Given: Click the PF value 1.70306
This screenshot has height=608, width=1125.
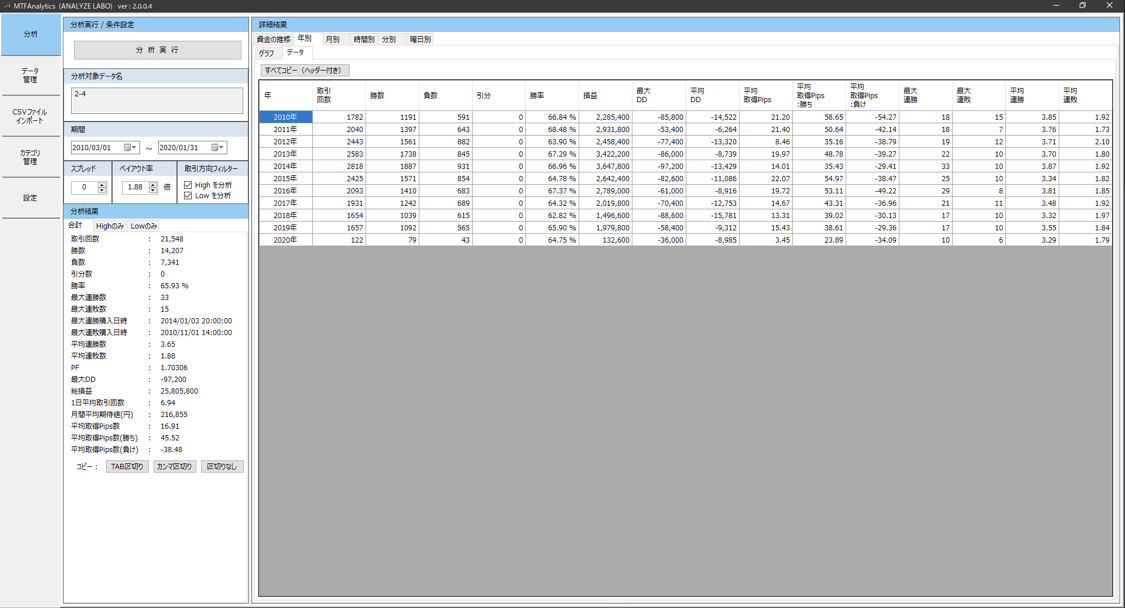Looking at the screenshot, I should (174, 368).
